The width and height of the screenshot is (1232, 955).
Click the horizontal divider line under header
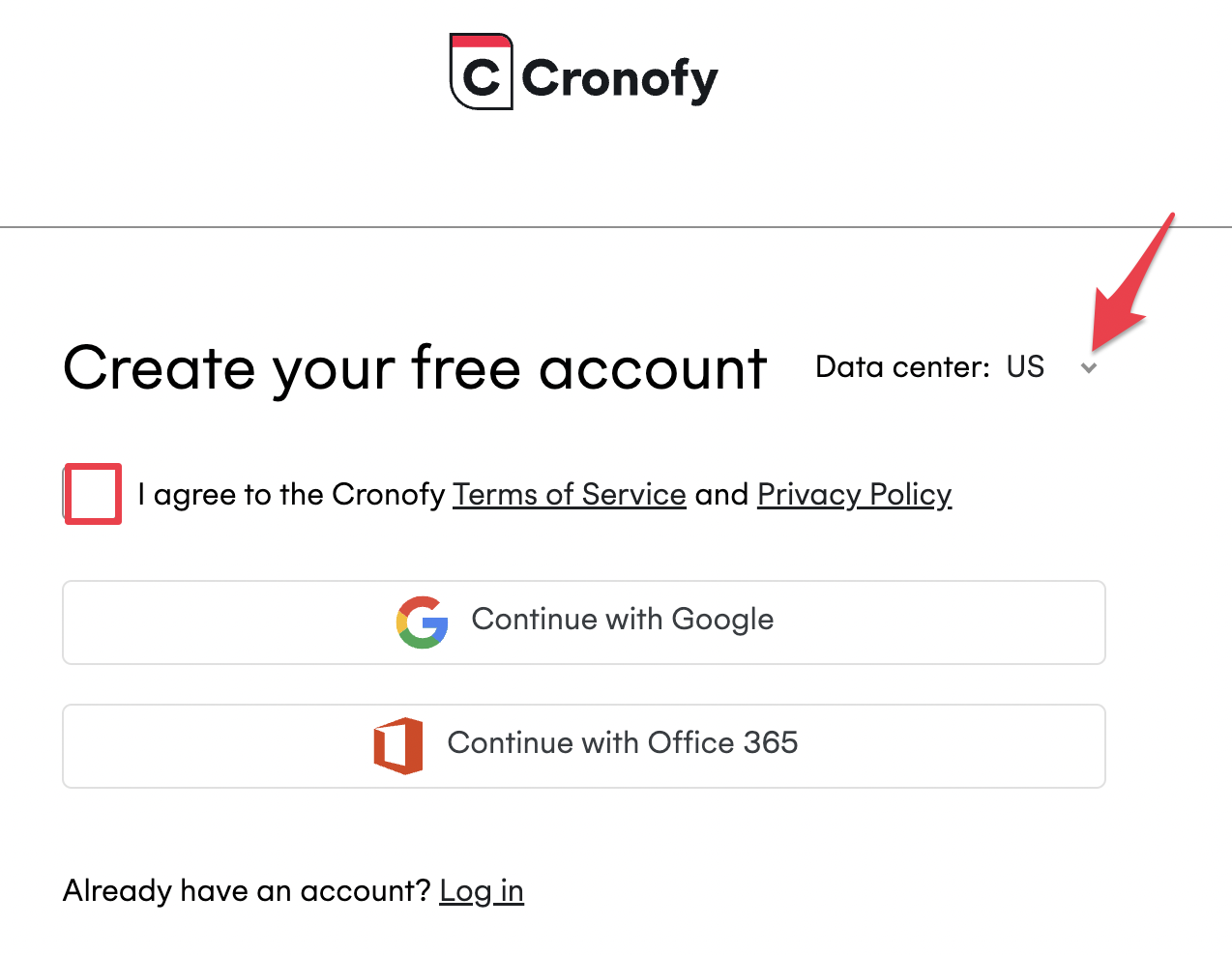point(616,227)
